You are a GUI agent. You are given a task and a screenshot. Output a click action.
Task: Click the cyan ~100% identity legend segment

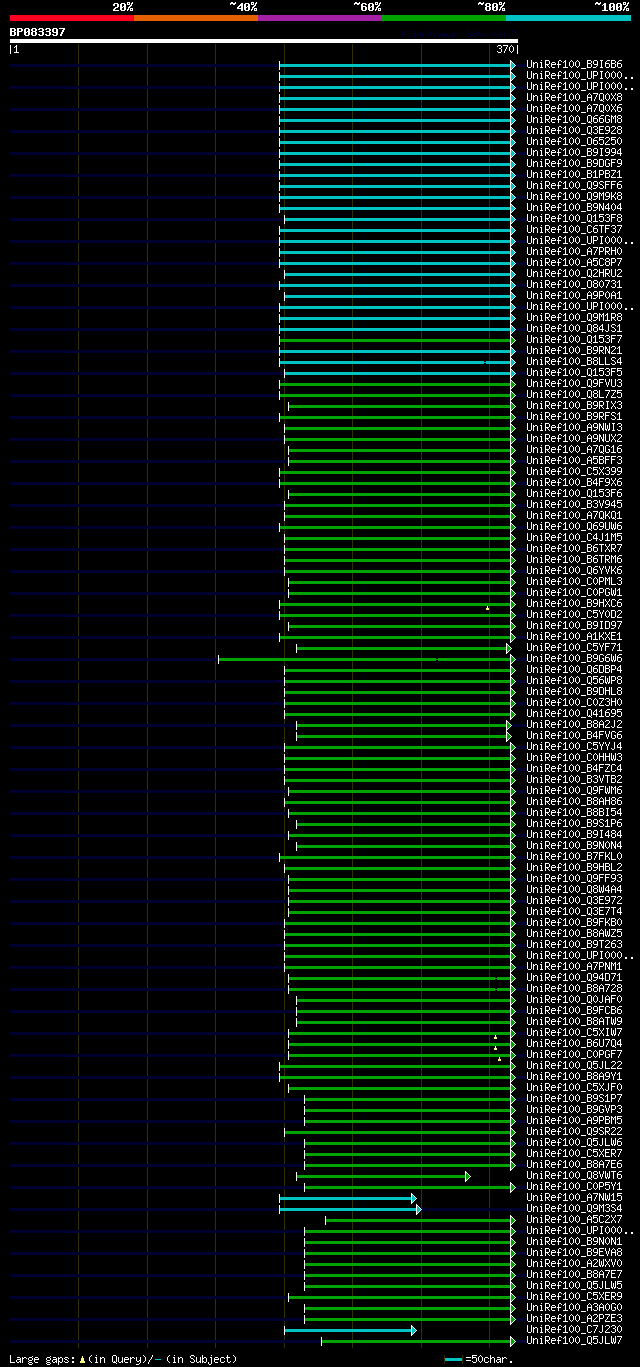(568, 18)
